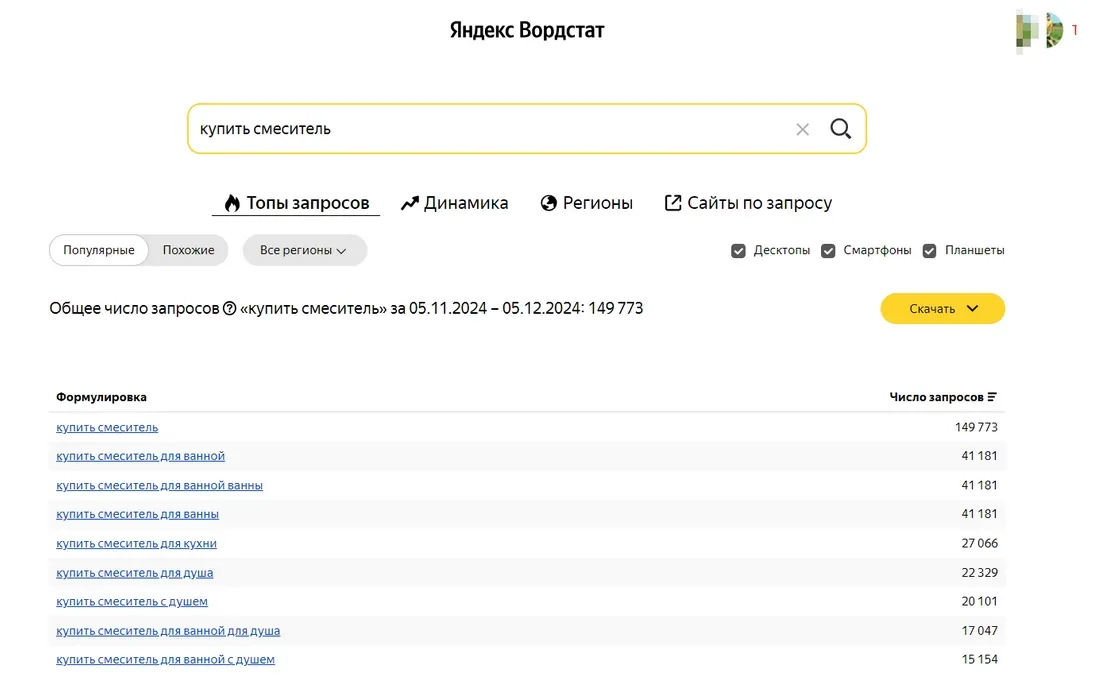
Task: Click the sort icon beside Число запросов
Action: click(992, 397)
